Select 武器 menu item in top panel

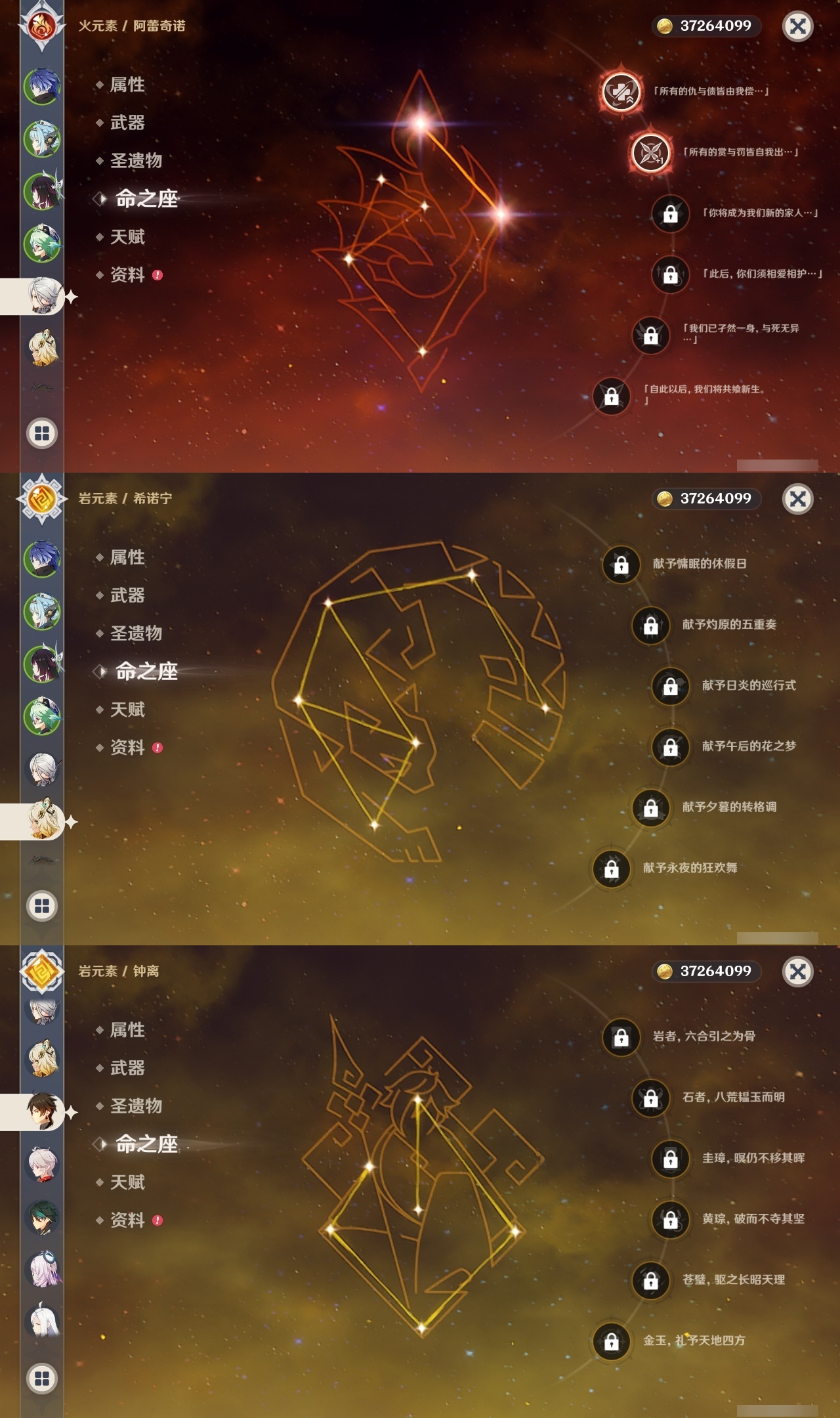[x=127, y=123]
